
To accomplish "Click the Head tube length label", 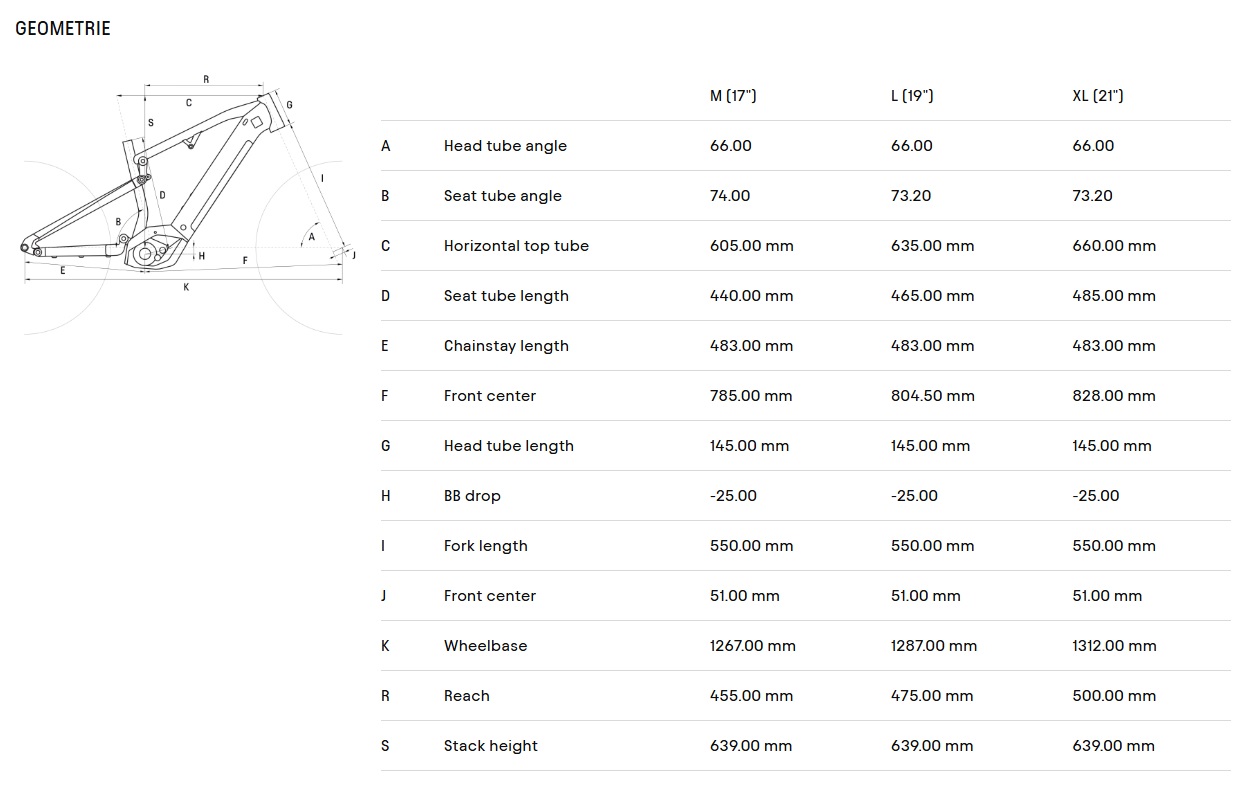I will [x=509, y=446].
